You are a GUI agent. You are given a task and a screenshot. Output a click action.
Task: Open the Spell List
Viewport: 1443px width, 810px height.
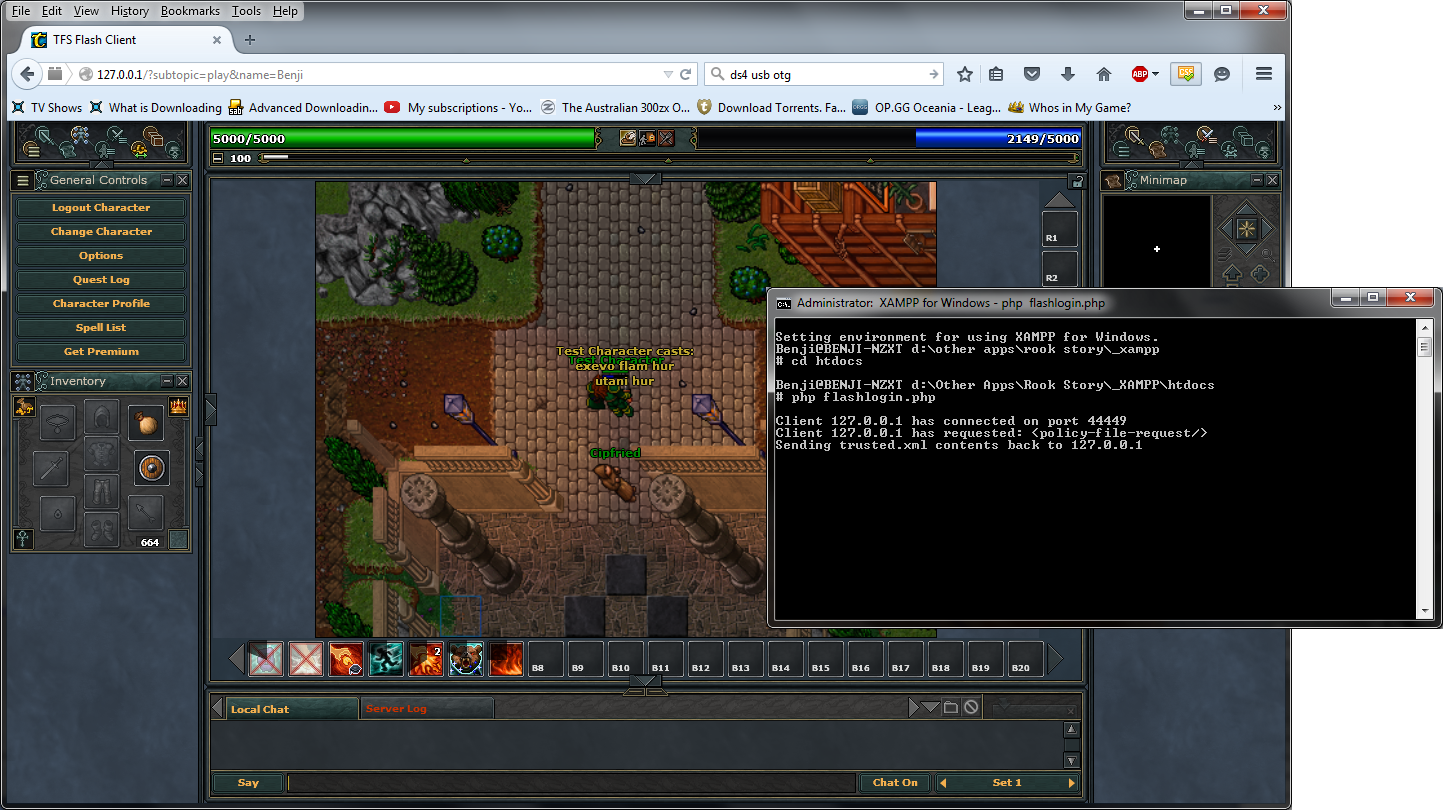tap(101, 328)
